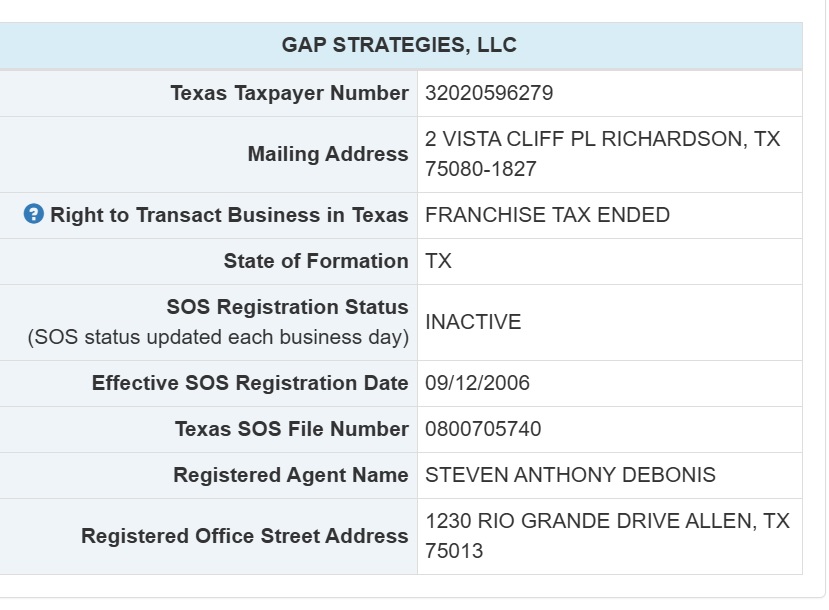
Task: Click the SOS status updated each business day note
Action: [218, 337]
